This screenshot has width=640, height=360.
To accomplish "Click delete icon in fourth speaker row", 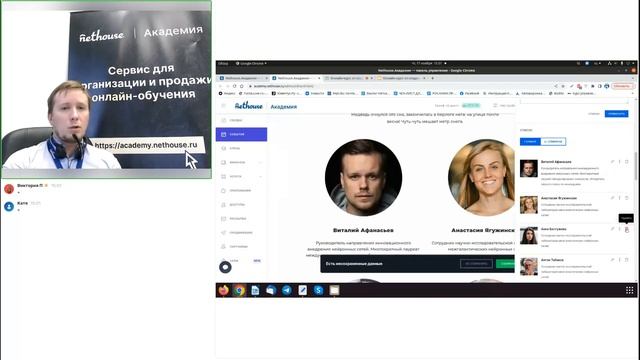I will pyautogui.click(x=627, y=260).
